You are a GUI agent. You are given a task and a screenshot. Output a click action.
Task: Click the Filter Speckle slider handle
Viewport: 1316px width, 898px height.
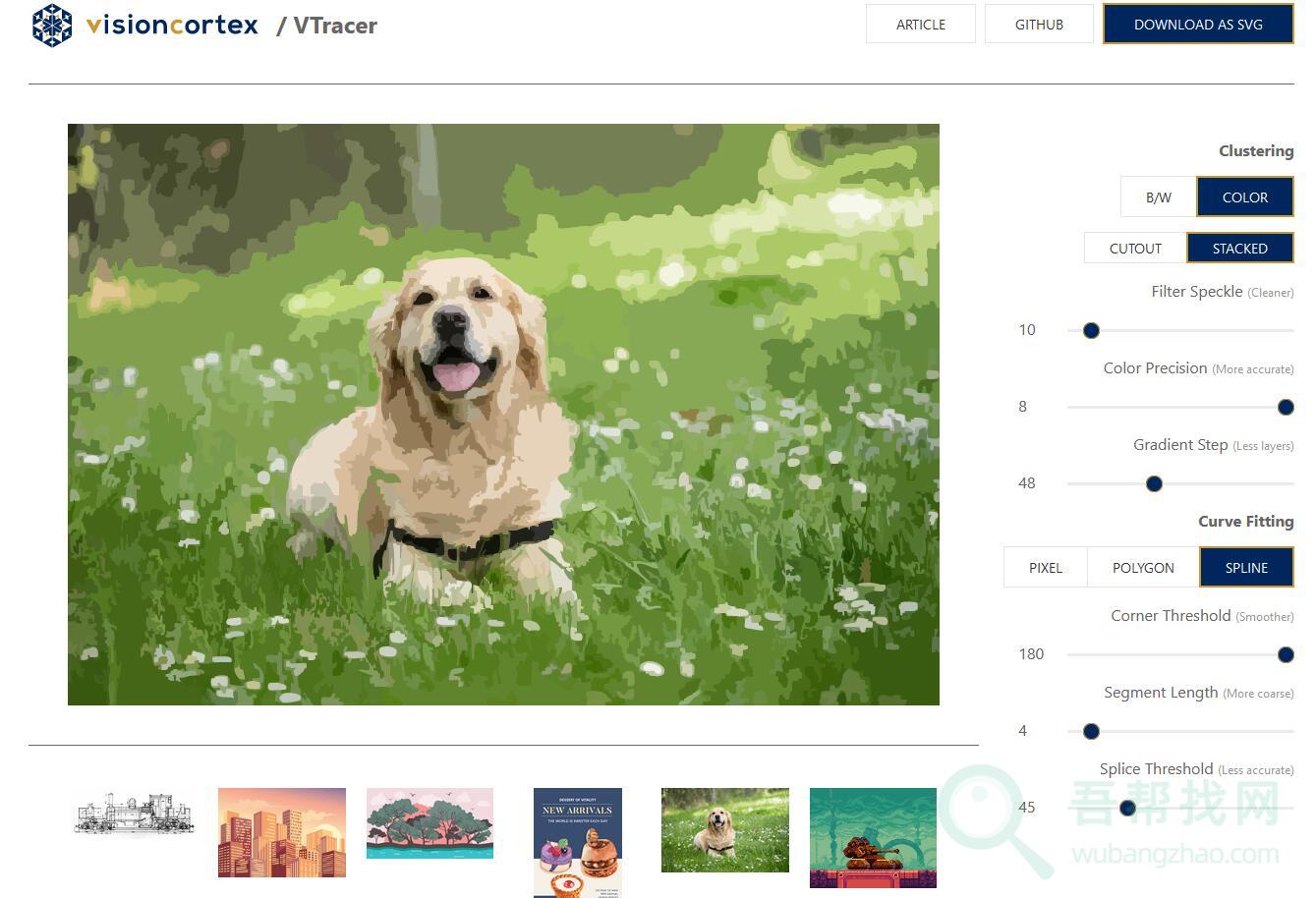pyautogui.click(x=1091, y=331)
